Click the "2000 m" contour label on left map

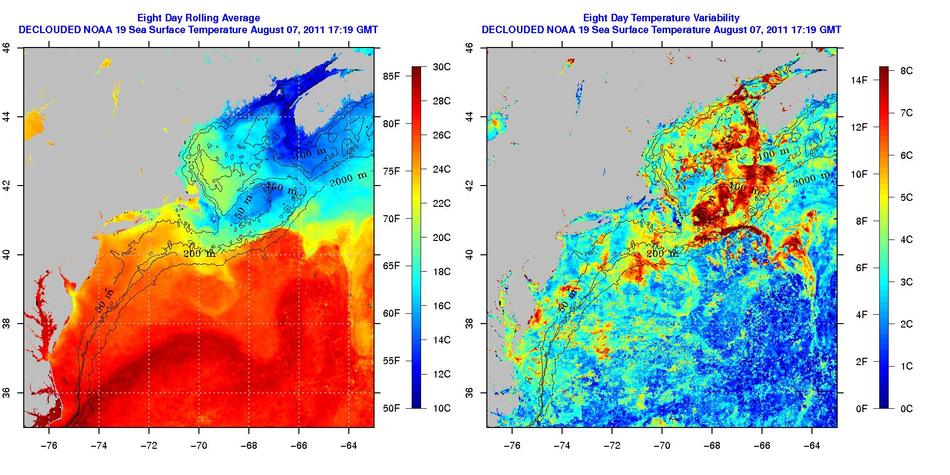point(349,178)
